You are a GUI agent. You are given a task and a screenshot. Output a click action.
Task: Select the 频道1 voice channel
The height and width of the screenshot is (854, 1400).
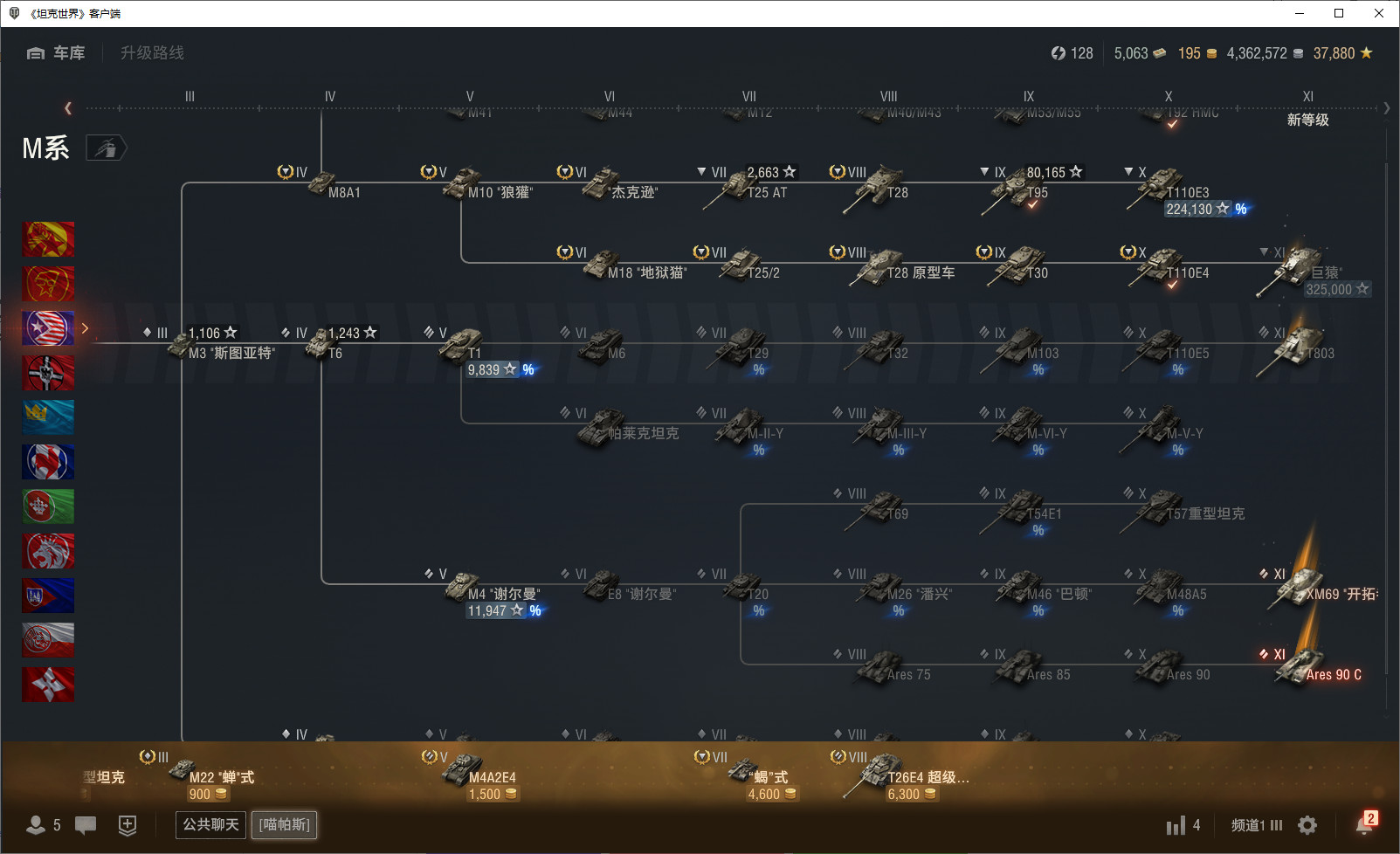pos(1257,825)
